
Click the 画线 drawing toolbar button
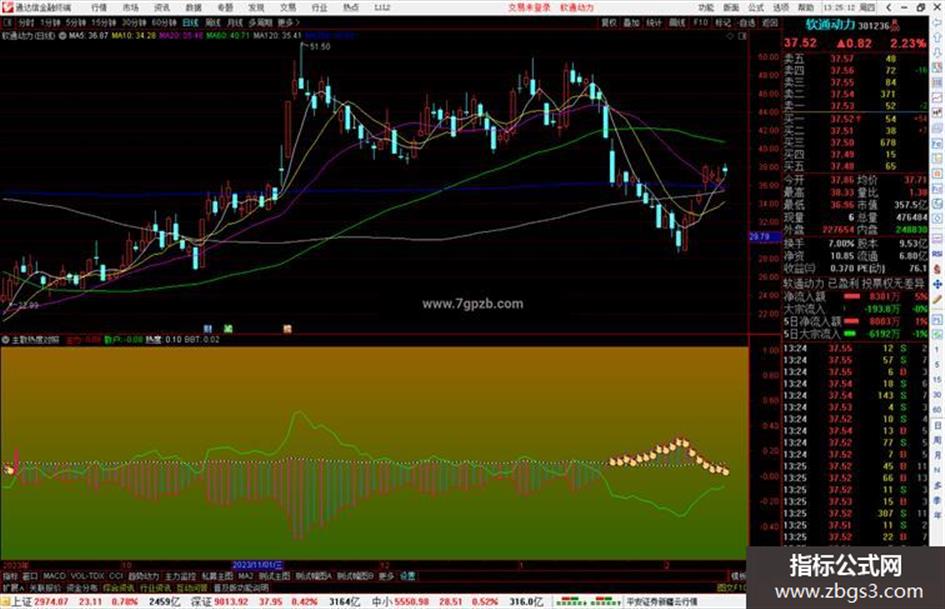677,22
